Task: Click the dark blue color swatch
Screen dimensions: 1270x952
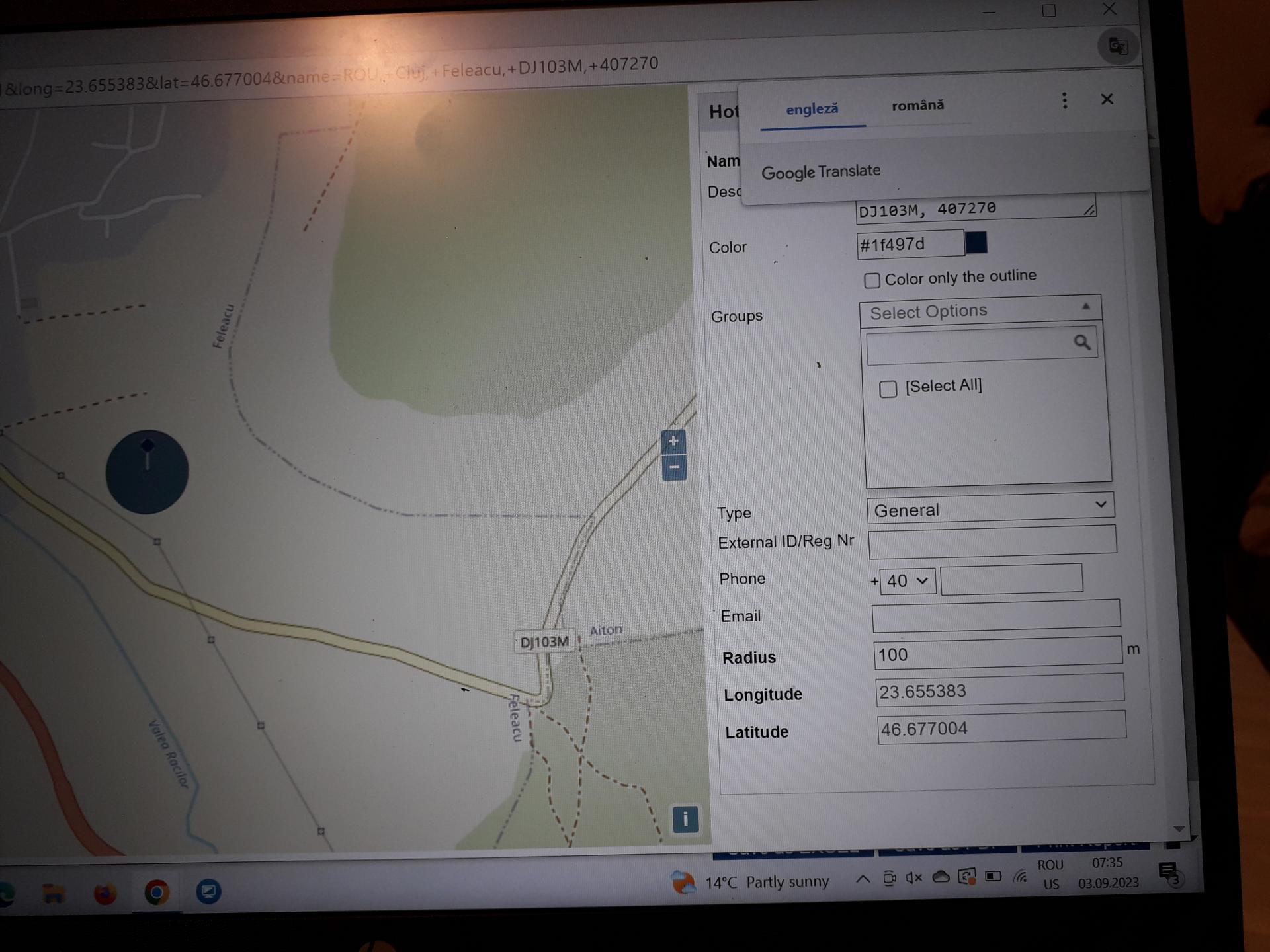Action: click(976, 243)
